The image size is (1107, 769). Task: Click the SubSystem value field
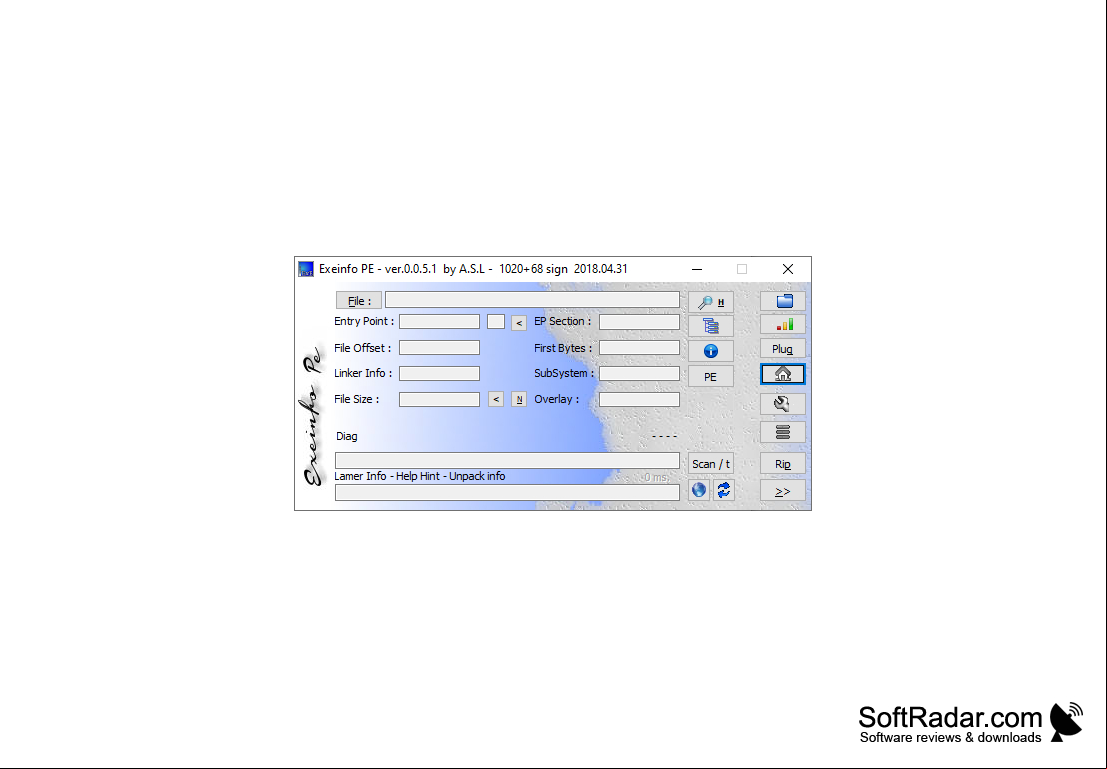[640, 374]
